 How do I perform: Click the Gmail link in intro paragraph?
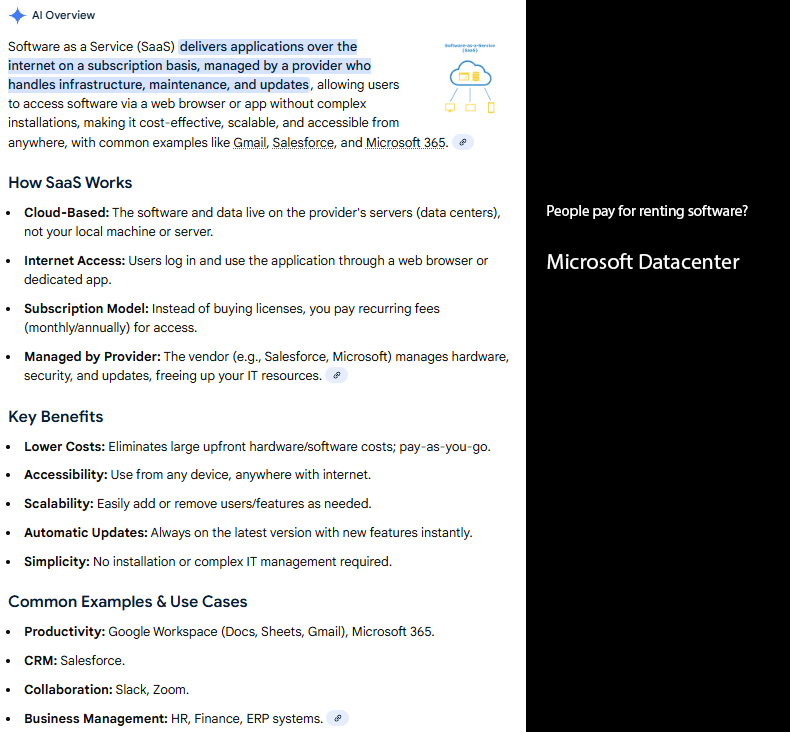(x=250, y=142)
